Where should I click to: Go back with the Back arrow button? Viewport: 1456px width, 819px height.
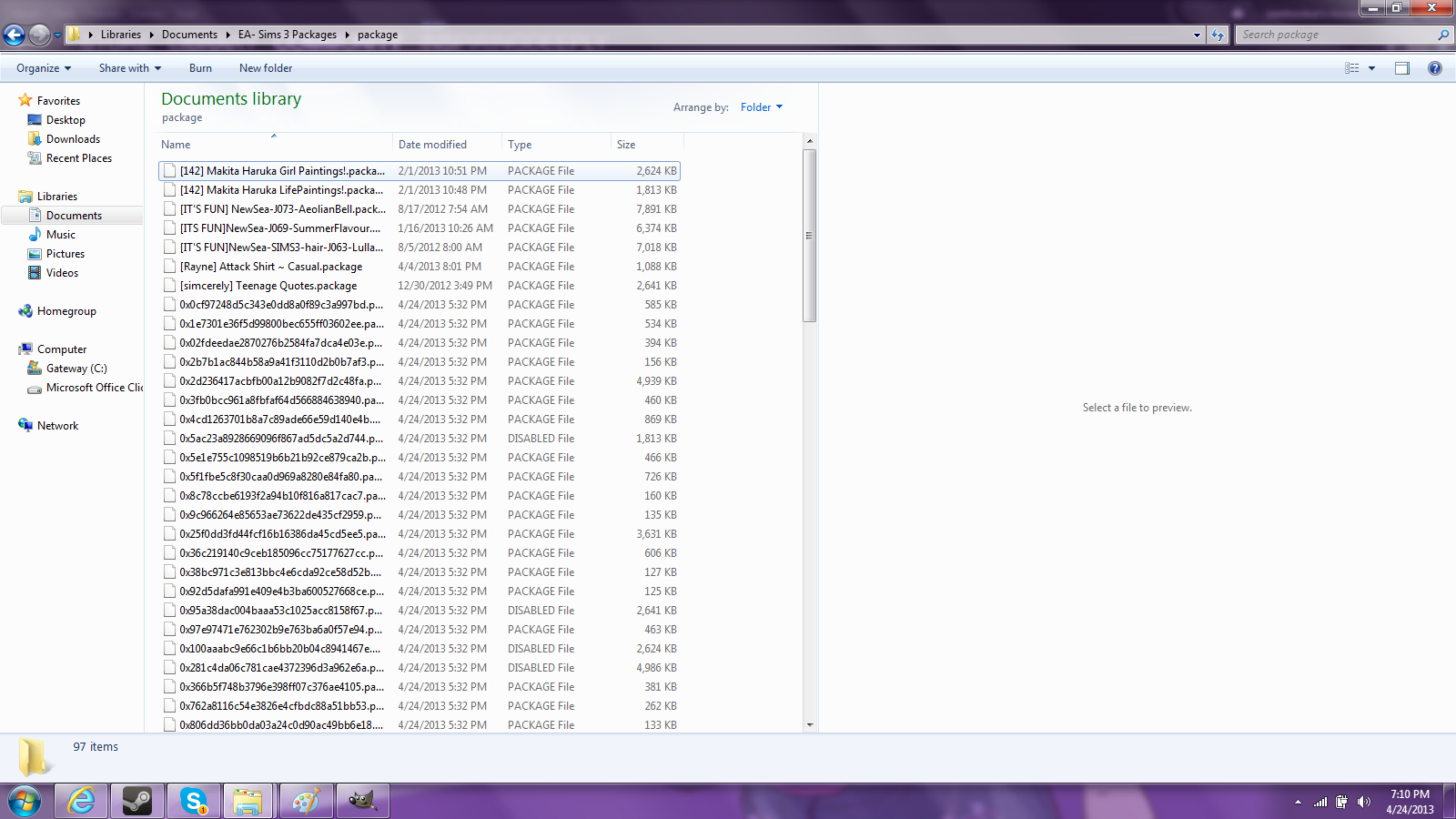[14, 35]
